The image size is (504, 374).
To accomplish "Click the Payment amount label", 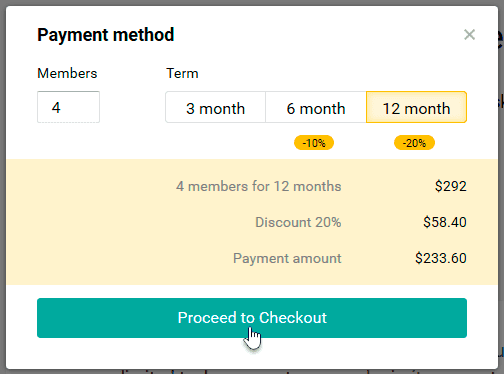I will [287, 258].
